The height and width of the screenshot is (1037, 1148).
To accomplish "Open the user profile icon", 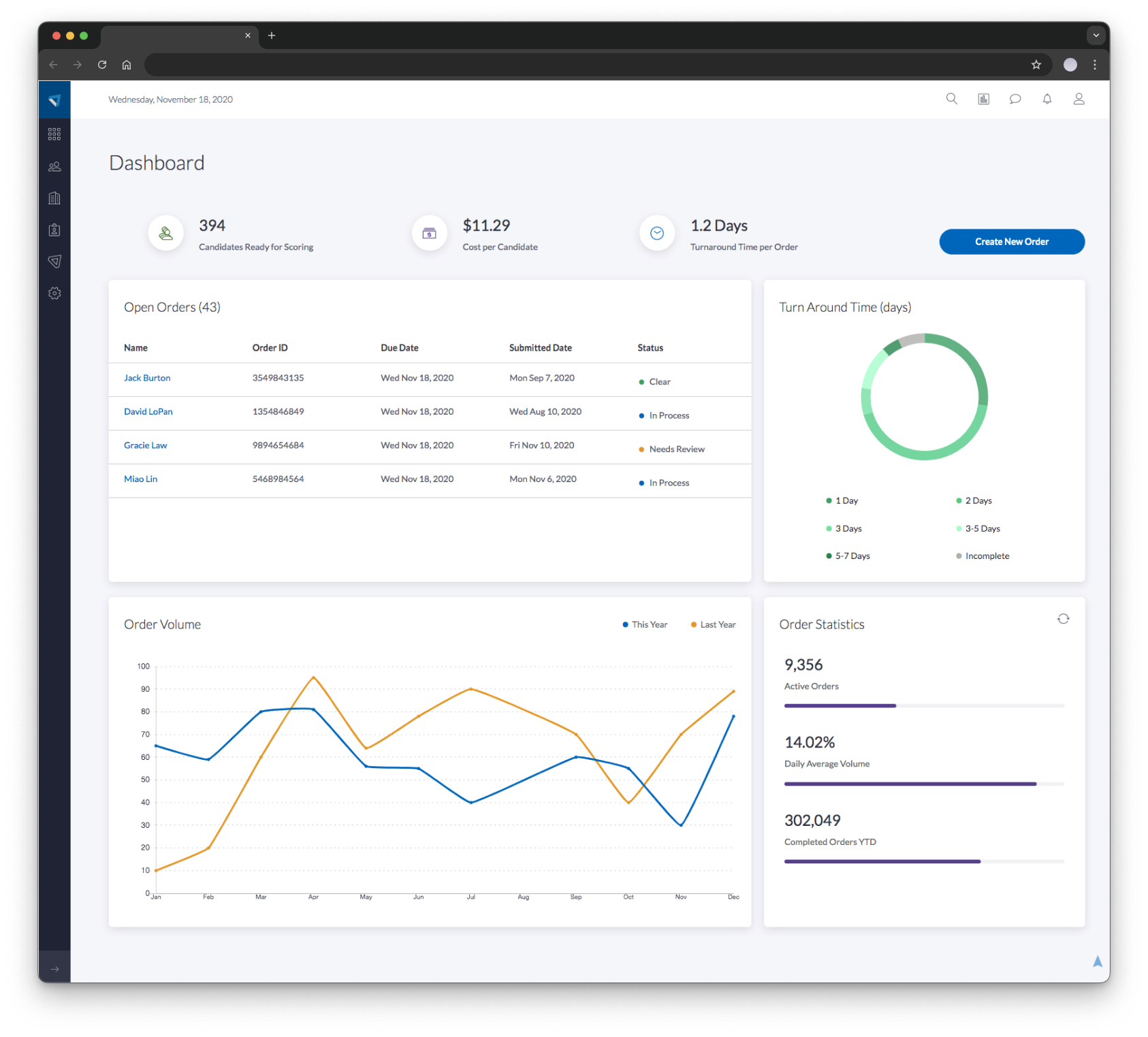I will click(1079, 99).
